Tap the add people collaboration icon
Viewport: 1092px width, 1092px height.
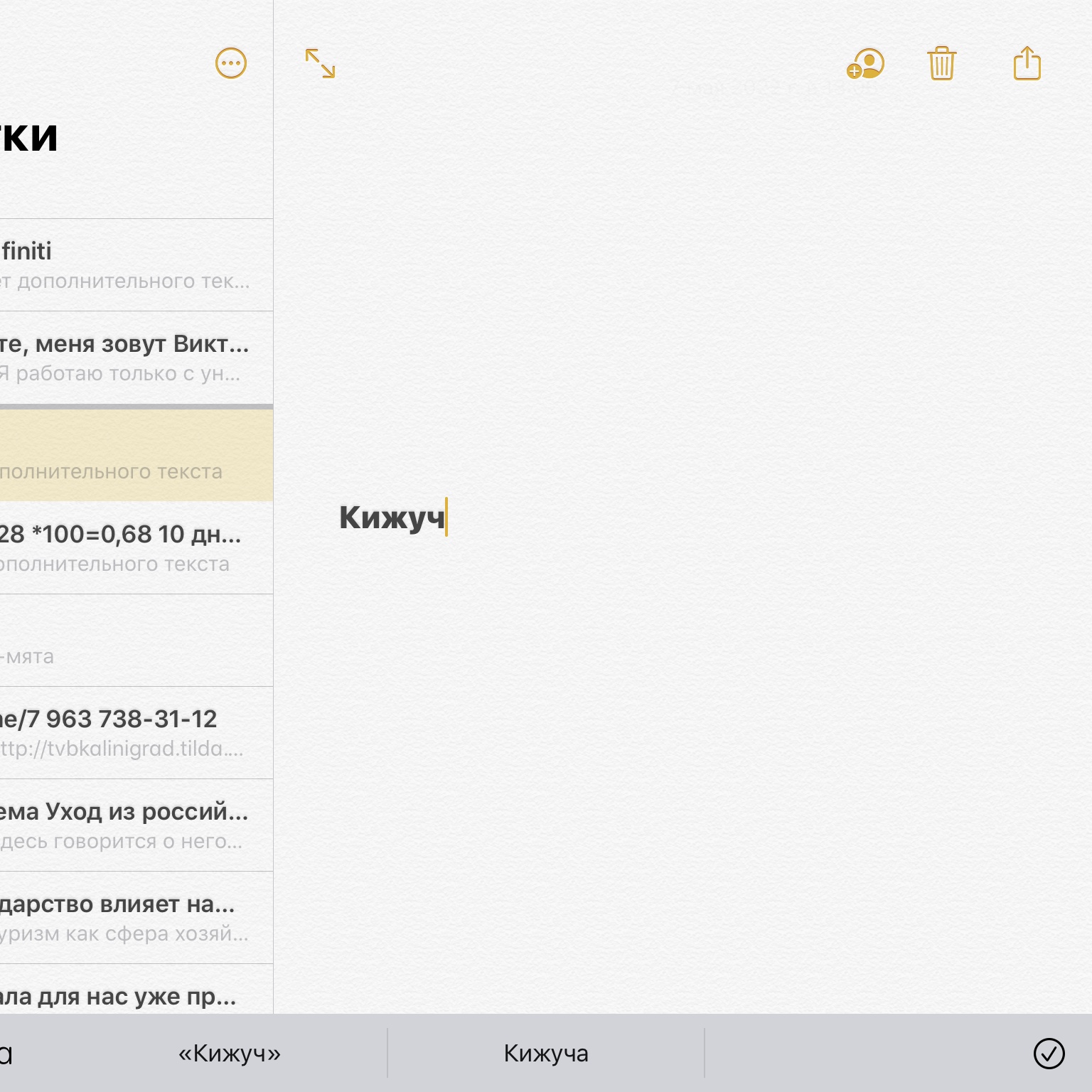tap(865, 64)
